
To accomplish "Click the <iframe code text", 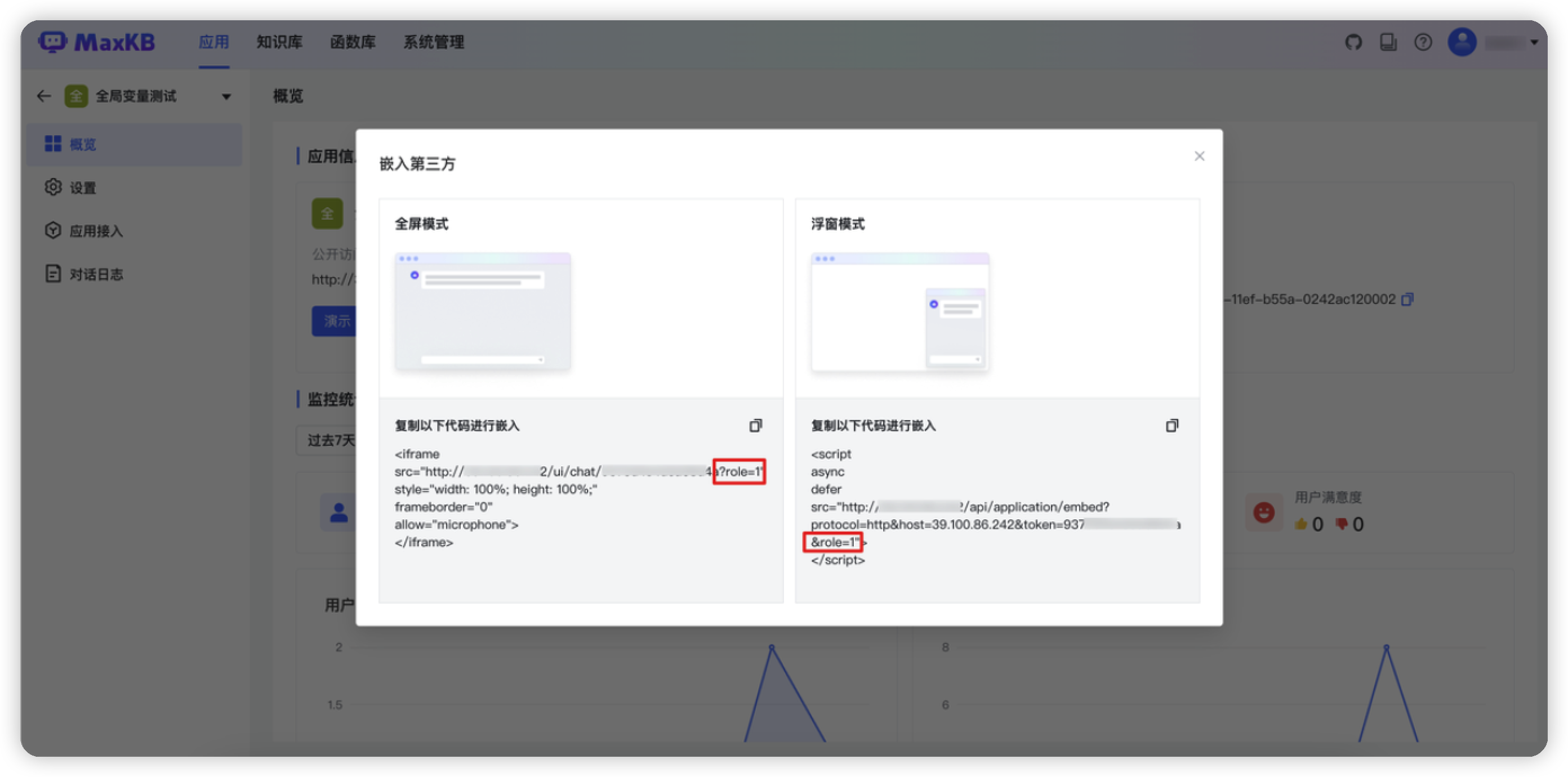I will click(x=417, y=454).
